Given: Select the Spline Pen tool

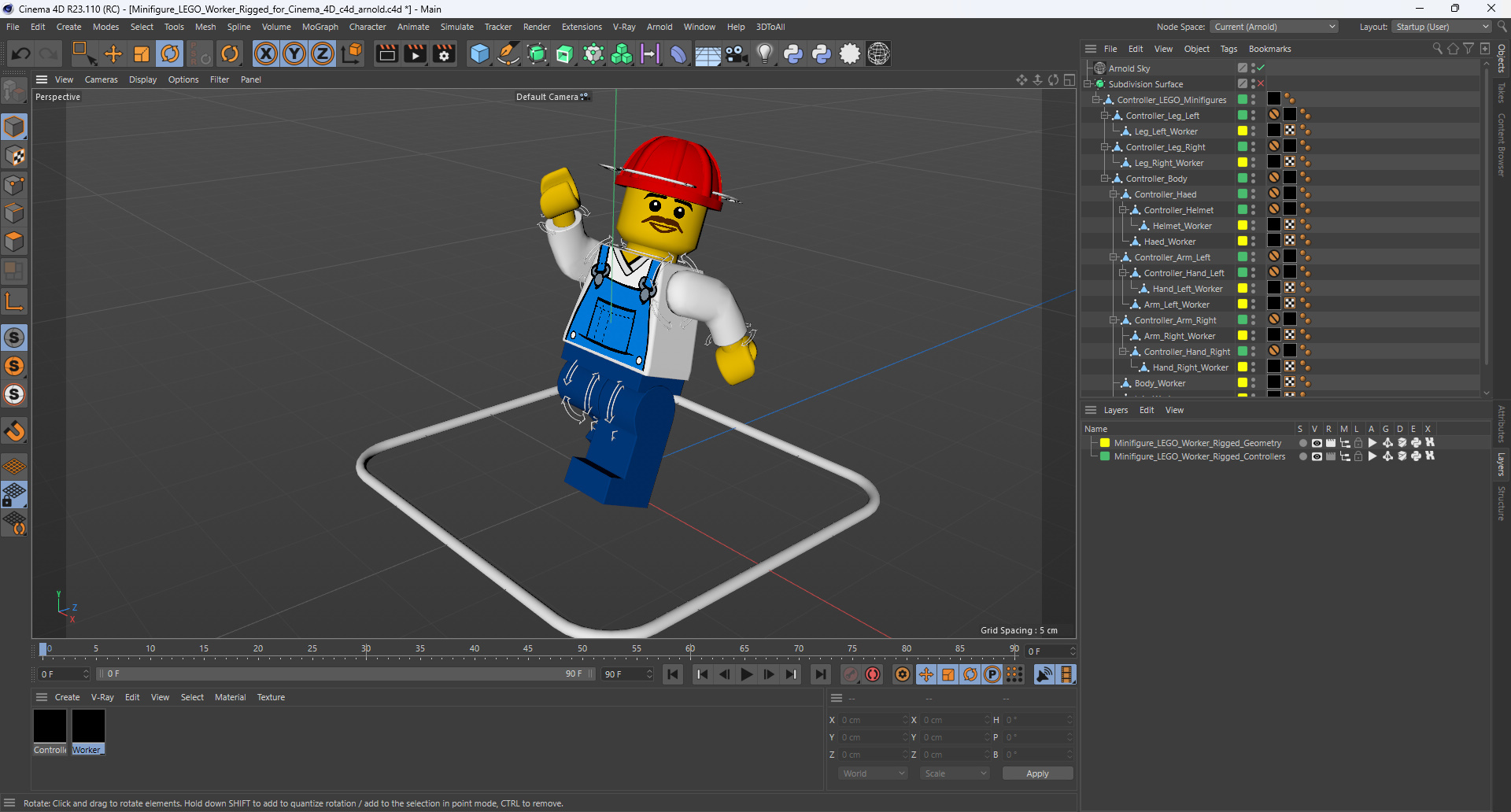Looking at the screenshot, I should pyautogui.click(x=508, y=54).
